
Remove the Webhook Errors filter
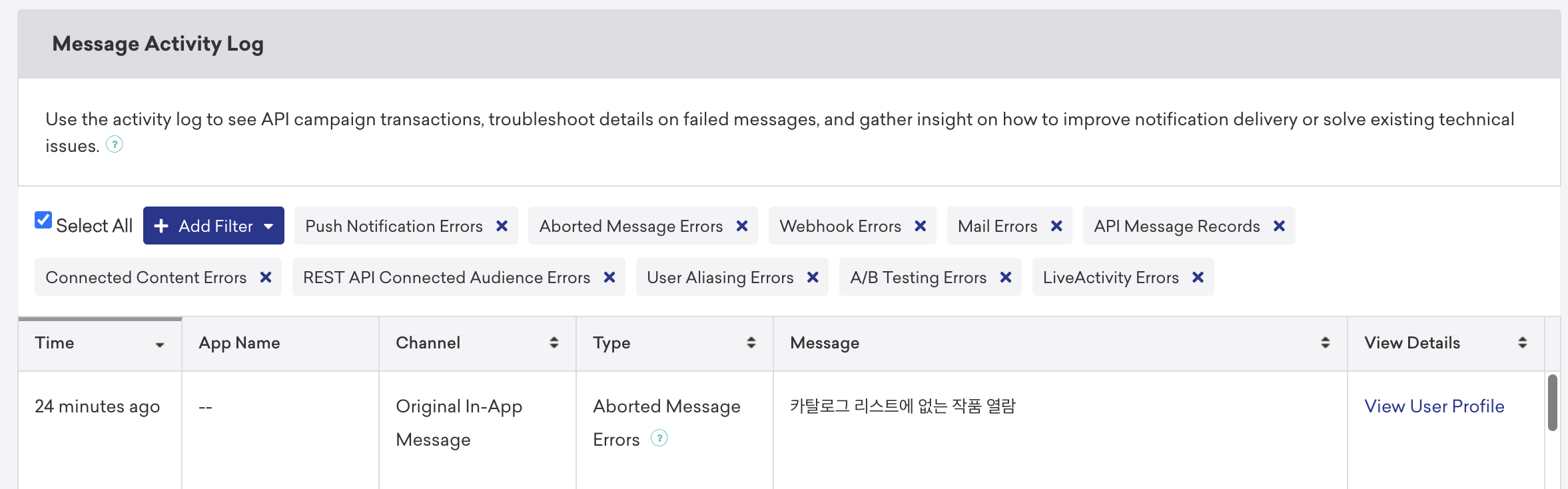(x=921, y=227)
